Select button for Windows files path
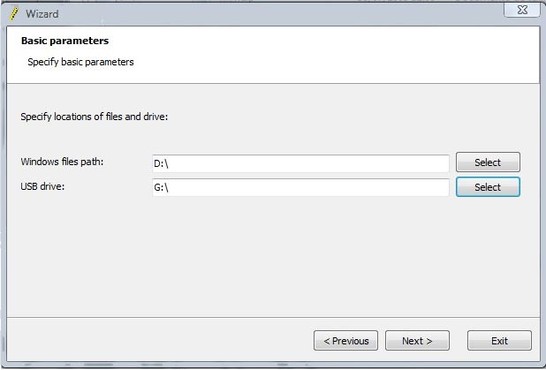 point(488,162)
